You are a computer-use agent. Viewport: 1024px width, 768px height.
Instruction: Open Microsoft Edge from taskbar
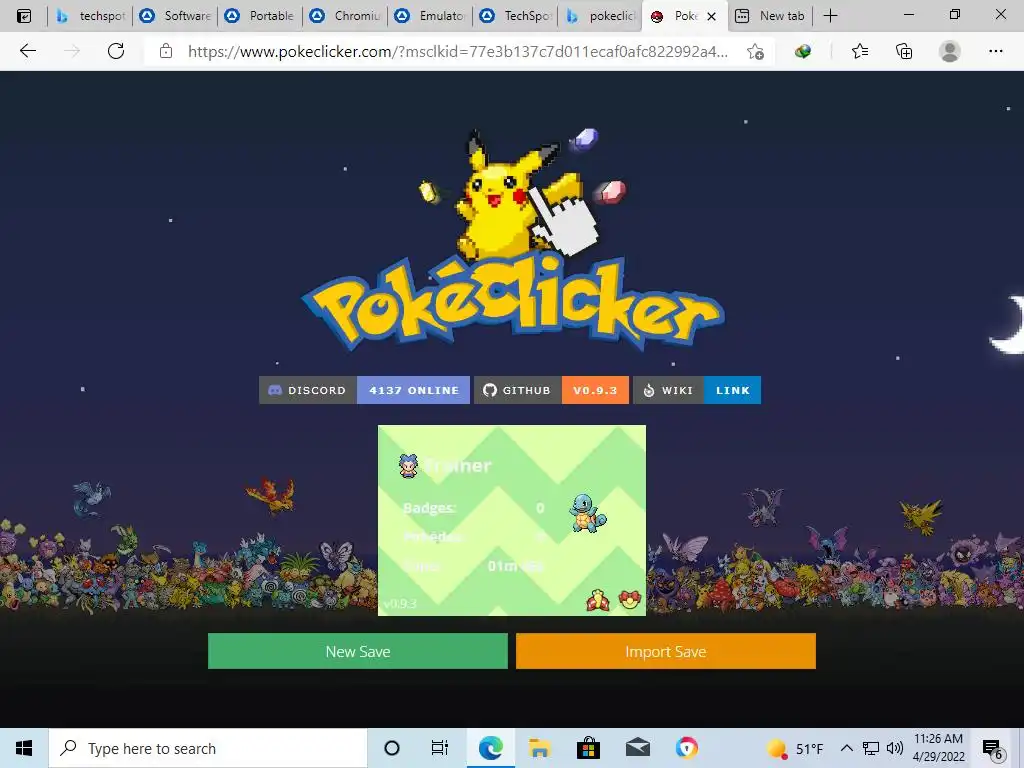490,748
